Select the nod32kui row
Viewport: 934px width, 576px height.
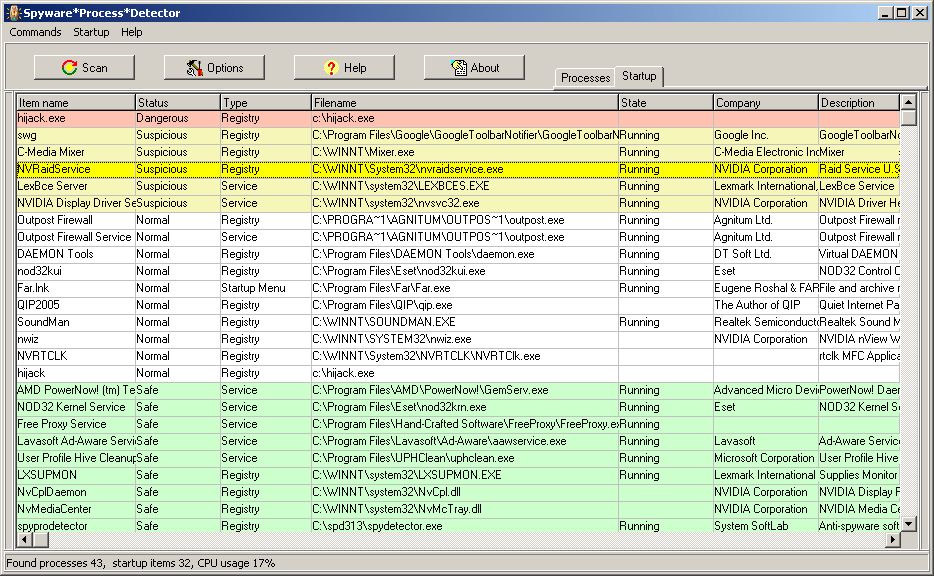[457, 271]
